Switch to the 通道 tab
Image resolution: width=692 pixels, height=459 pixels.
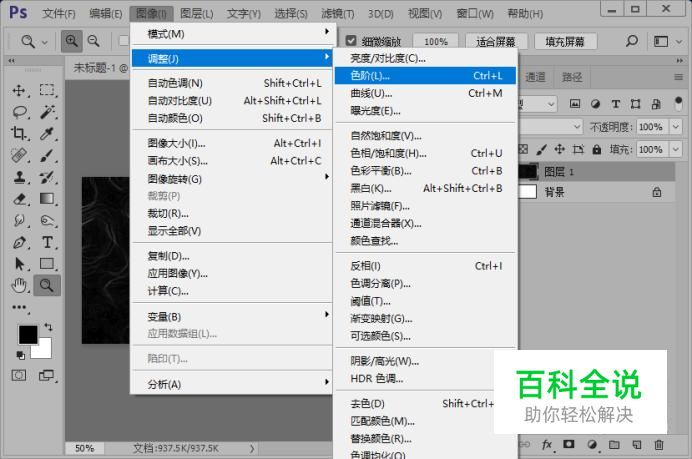535,77
